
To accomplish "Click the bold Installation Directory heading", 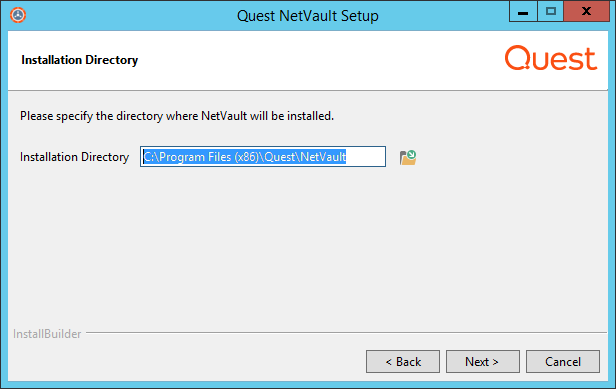I will click(80, 60).
